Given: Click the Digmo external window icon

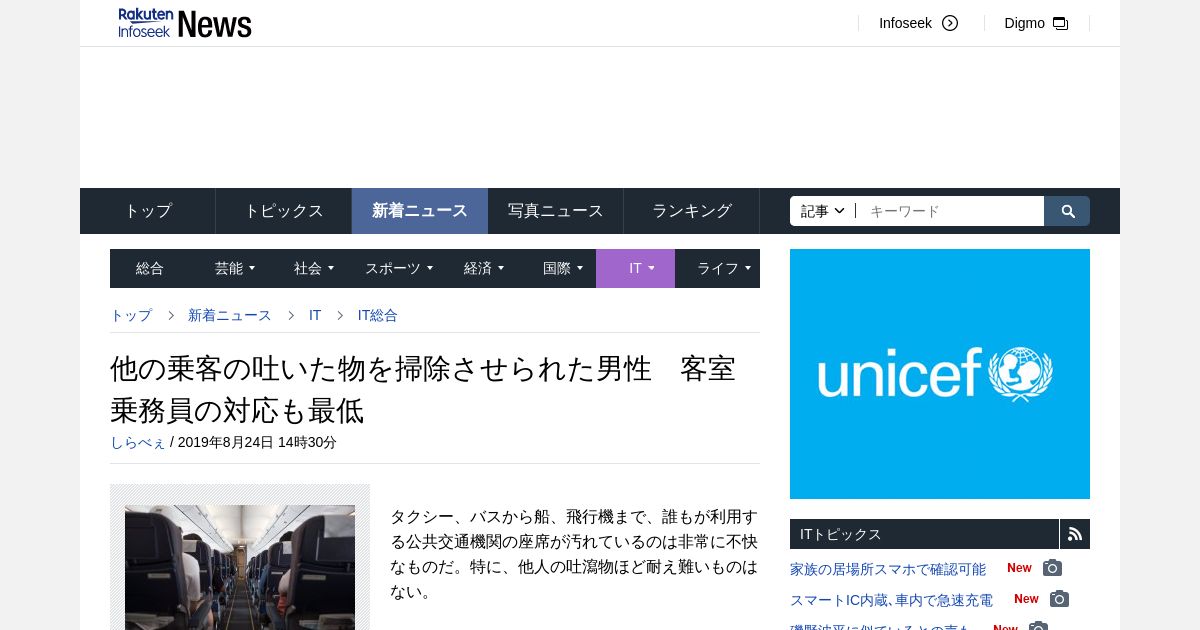Looking at the screenshot, I should pyautogui.click(x=1061, y=23).
